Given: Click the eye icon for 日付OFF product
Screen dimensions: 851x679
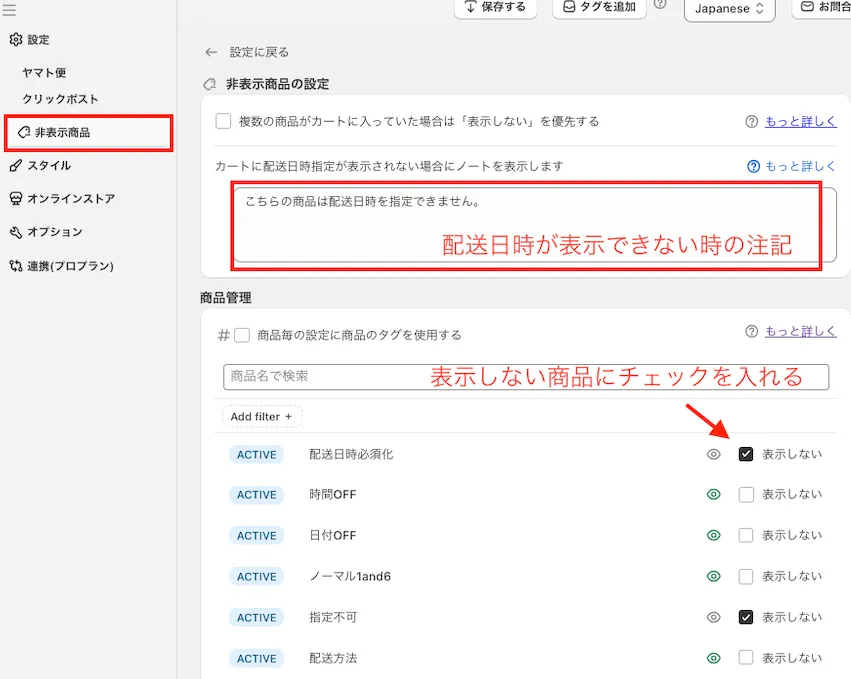Looking at the screenshot, I should [713, 535].
